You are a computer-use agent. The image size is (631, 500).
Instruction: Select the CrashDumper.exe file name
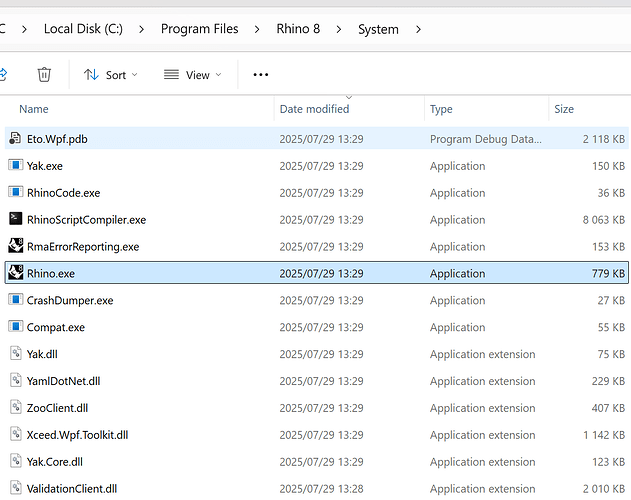[x=70, y=300]
